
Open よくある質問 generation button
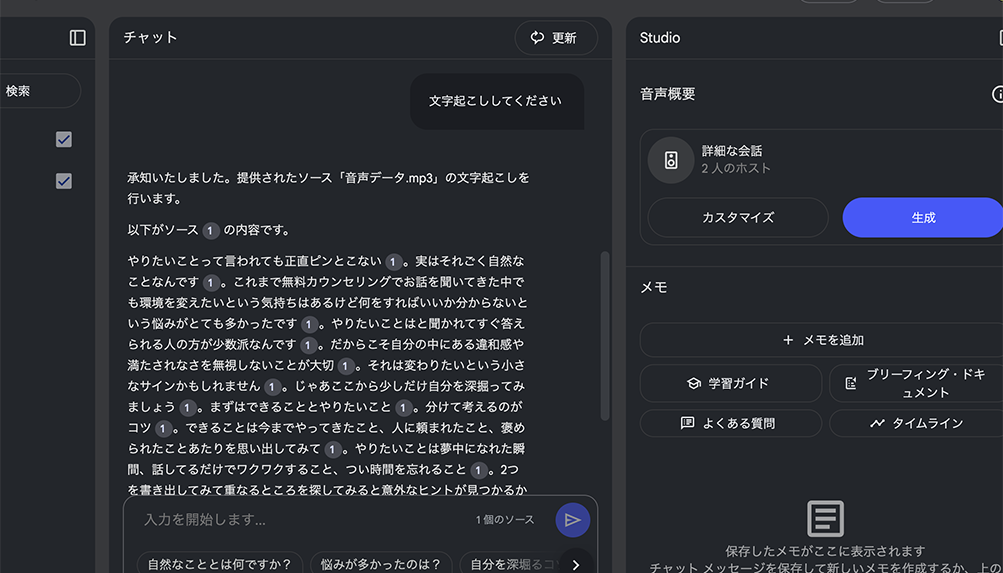[731, 423]
